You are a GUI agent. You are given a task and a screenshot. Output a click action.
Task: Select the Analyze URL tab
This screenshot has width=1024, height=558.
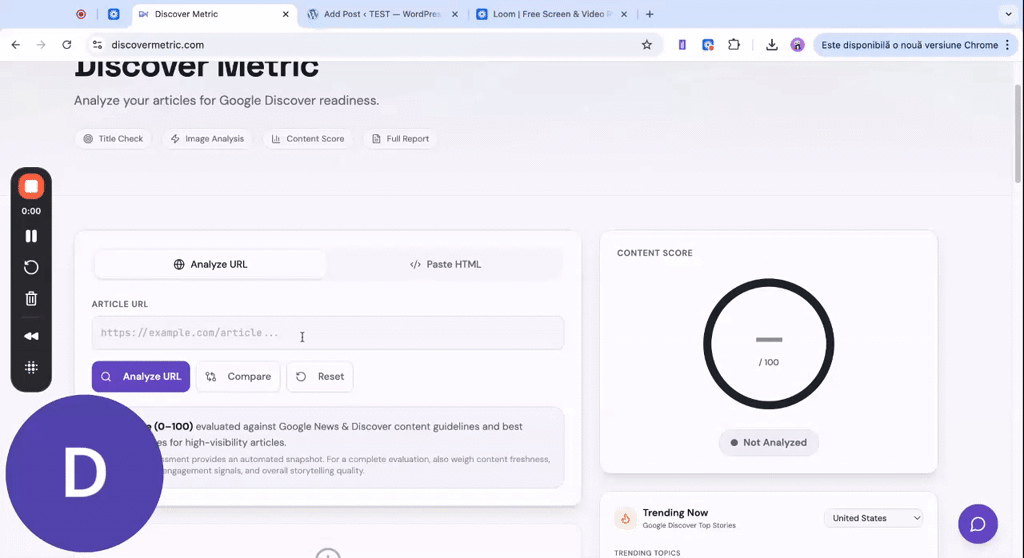(x=210, y=264)
